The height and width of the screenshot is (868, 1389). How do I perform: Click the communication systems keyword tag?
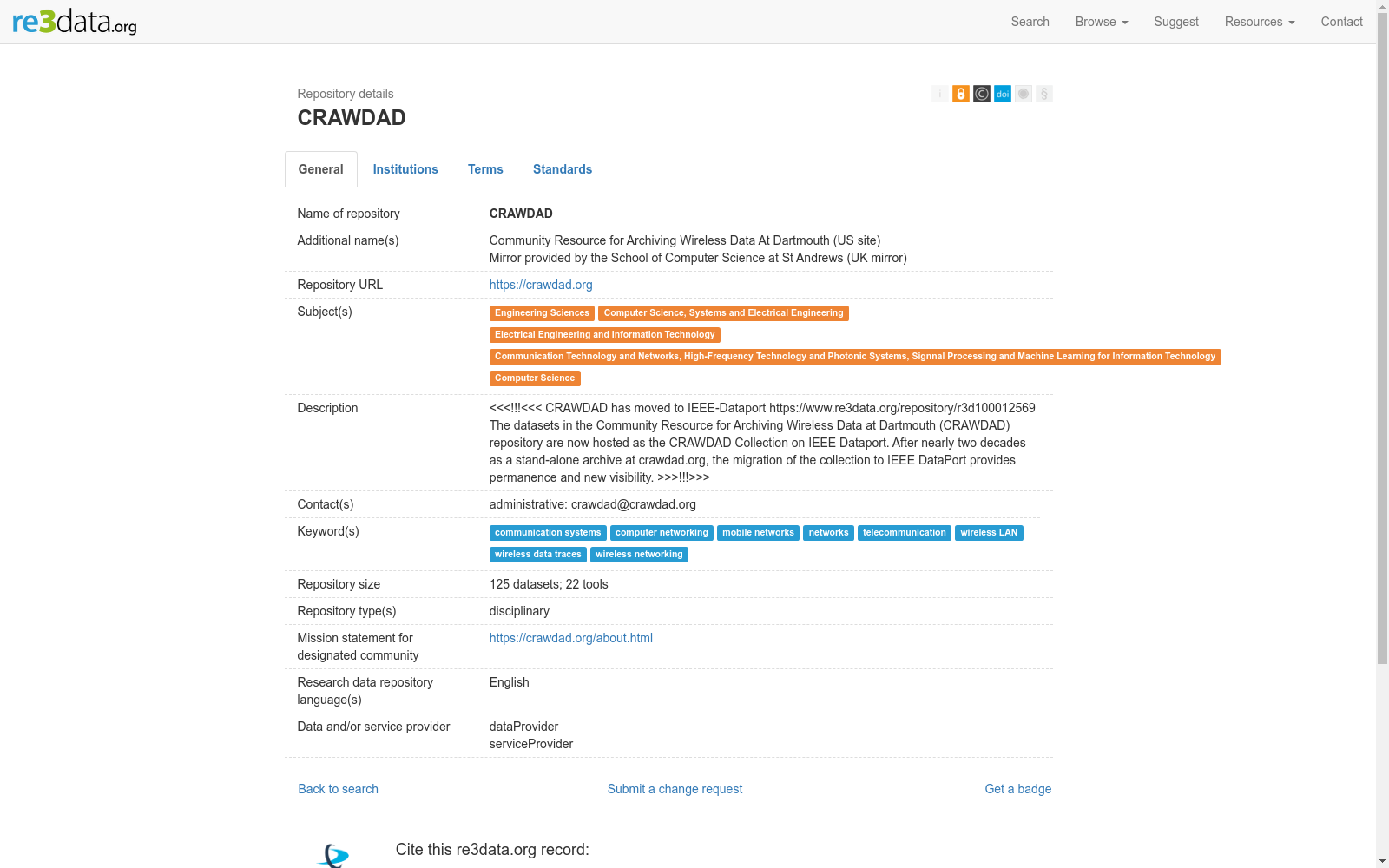point(548,533)
